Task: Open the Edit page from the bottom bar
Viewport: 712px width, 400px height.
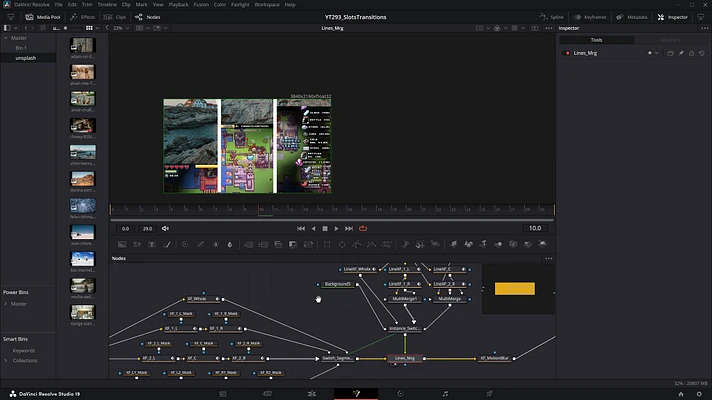Action: click(312, 394)
